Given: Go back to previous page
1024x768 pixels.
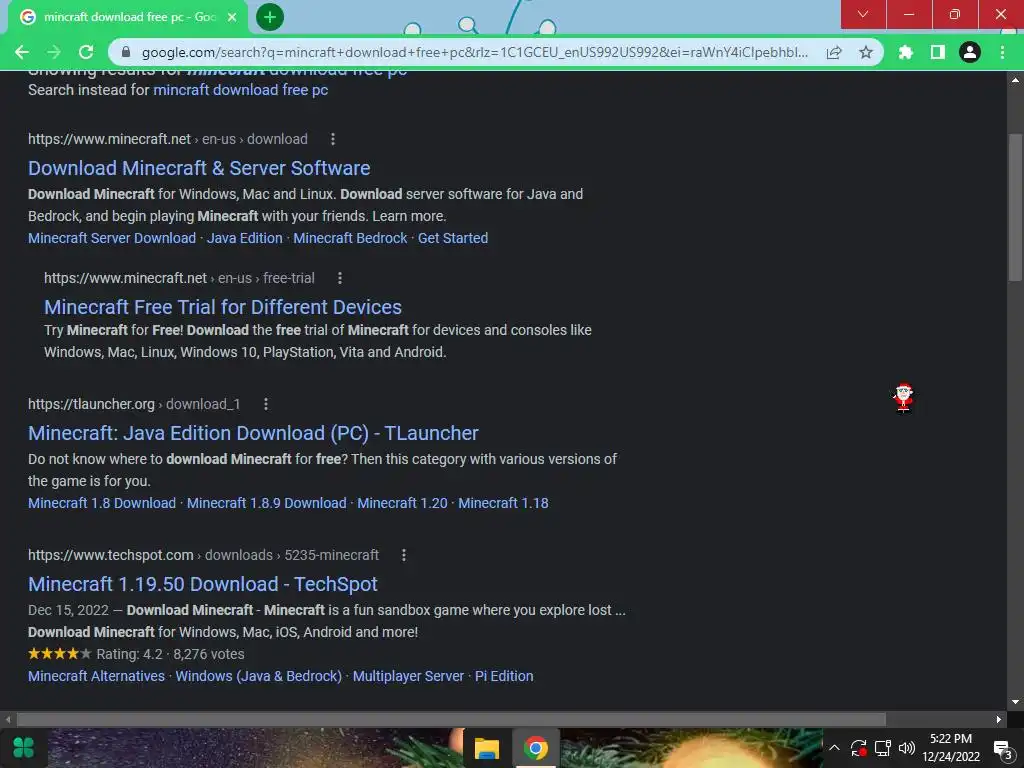Looking at the screenshot, I should pyautogui.click(x=22, y=52).
